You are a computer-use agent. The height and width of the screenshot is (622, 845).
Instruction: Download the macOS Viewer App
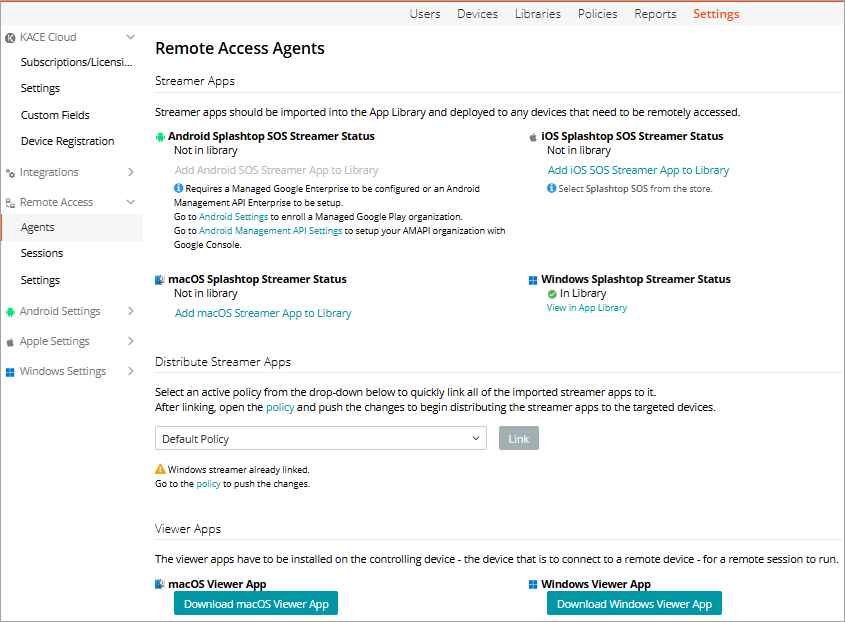pos(256,604)
